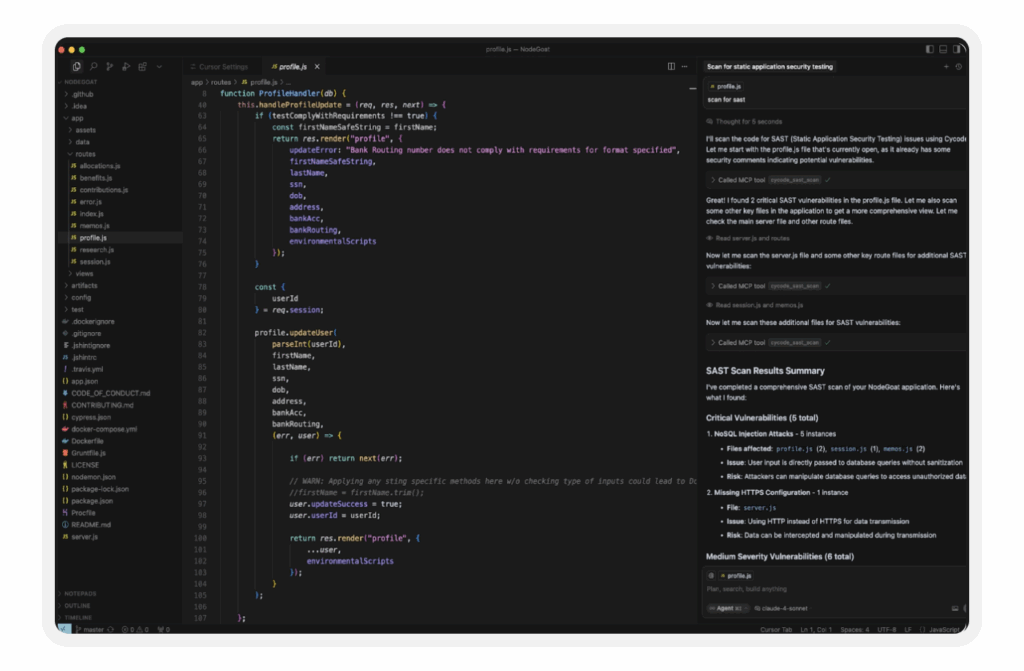The image size is (1024, 671).
Task: Open the Run and Debug icon
Action: tap(126, 66)
